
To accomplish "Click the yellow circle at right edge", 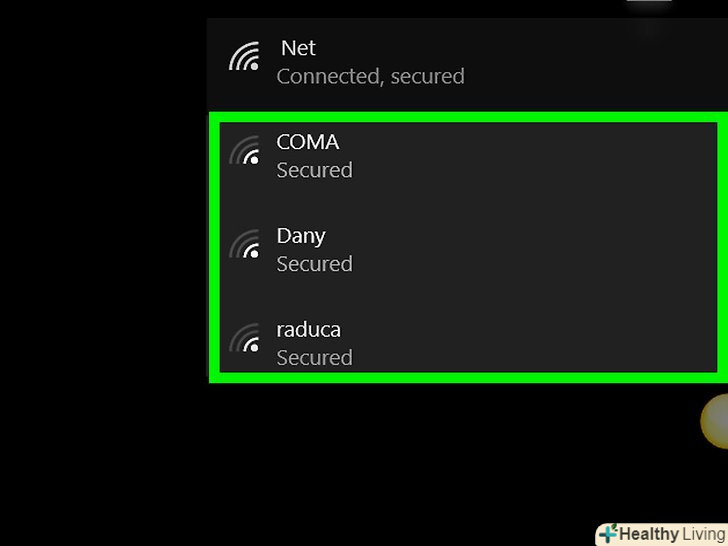I will (x=716, y=420).
